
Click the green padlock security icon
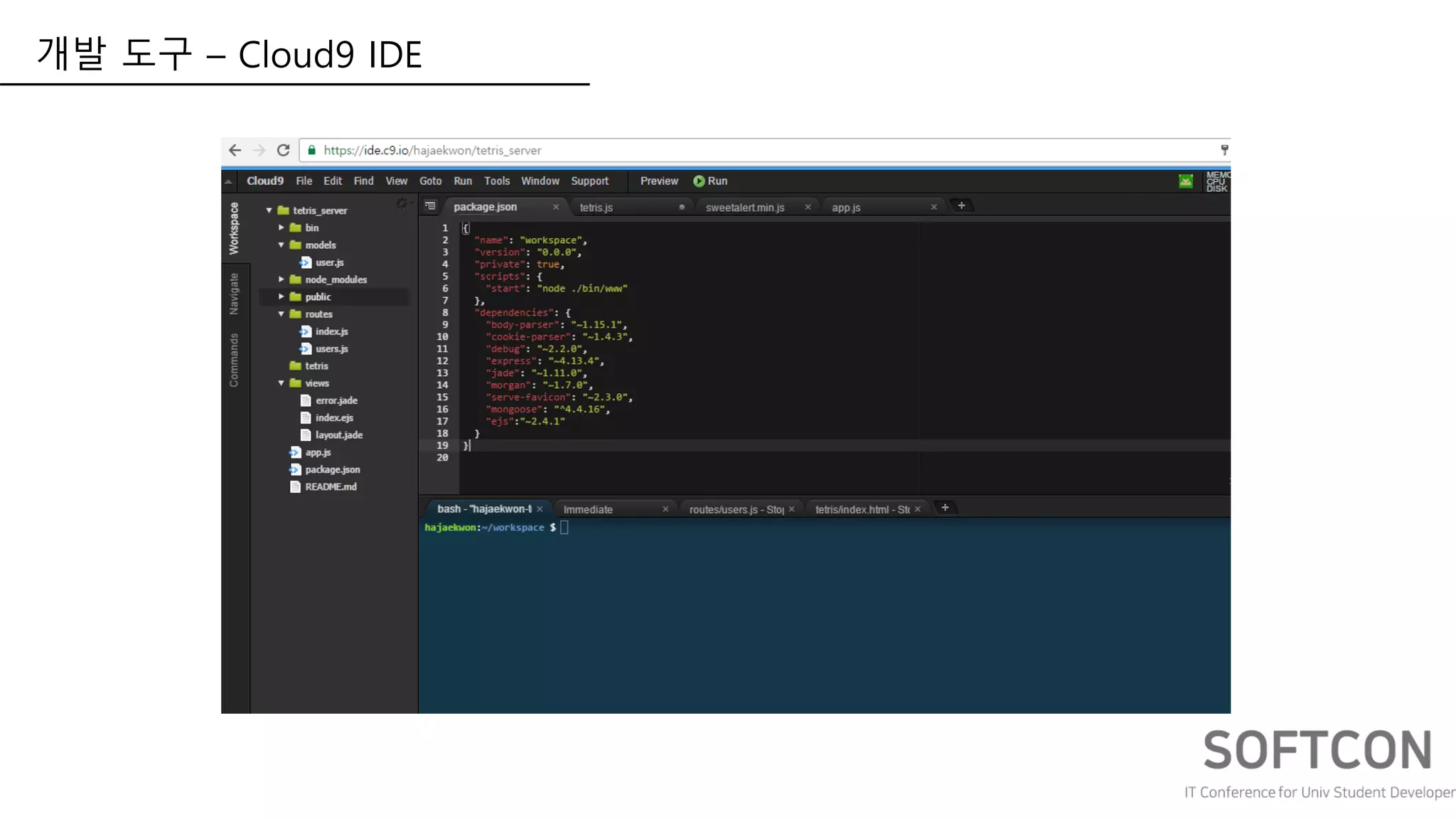(x=311, y=150)
